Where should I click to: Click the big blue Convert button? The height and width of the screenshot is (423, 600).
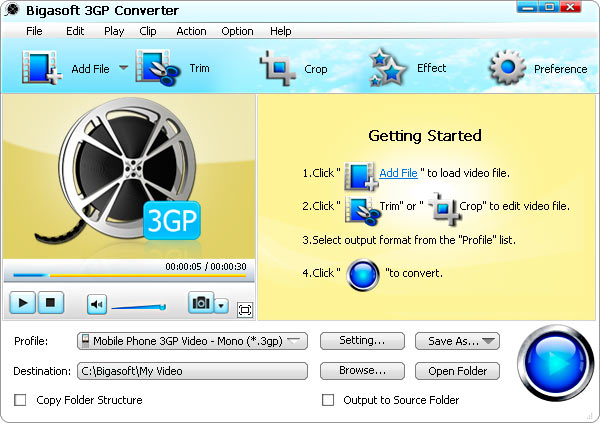tap(556, 363)
